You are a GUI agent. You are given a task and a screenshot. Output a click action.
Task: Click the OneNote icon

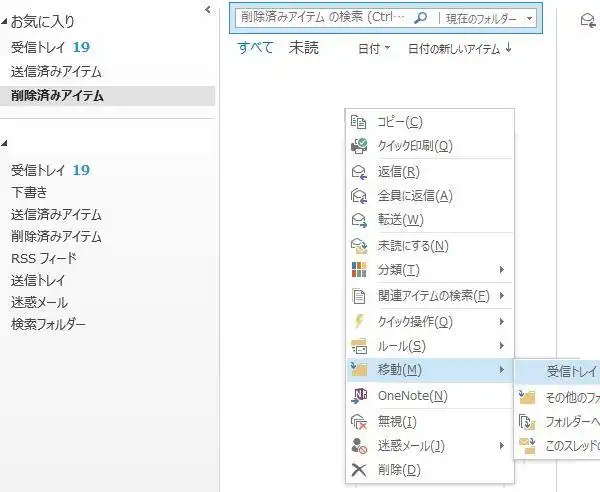pyautogui.click(x=359, y=396)
